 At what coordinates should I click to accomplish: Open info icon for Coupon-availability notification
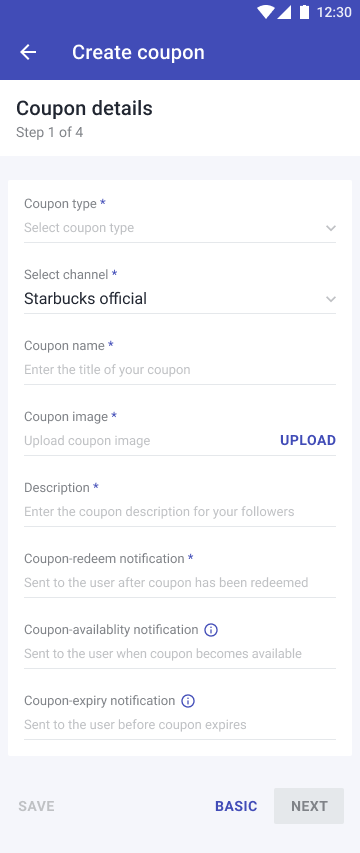point(210,630)
